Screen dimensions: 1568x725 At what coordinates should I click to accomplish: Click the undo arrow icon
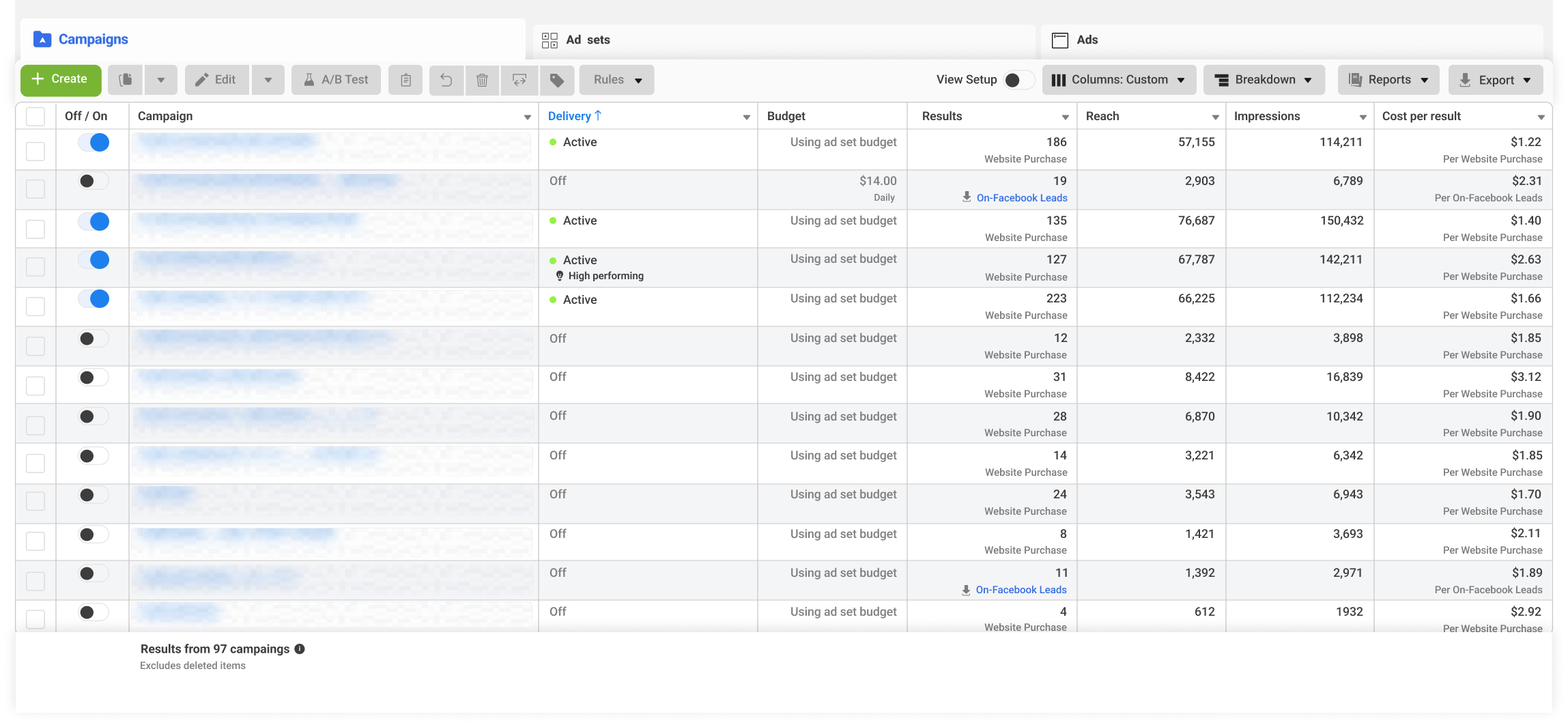point(446,80)
